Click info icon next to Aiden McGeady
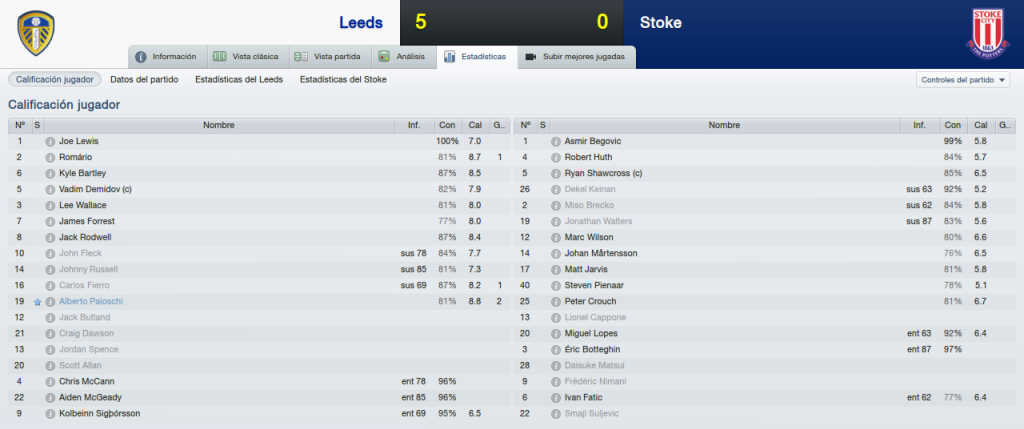This screenshot has width=1024, height=429. 50,398
